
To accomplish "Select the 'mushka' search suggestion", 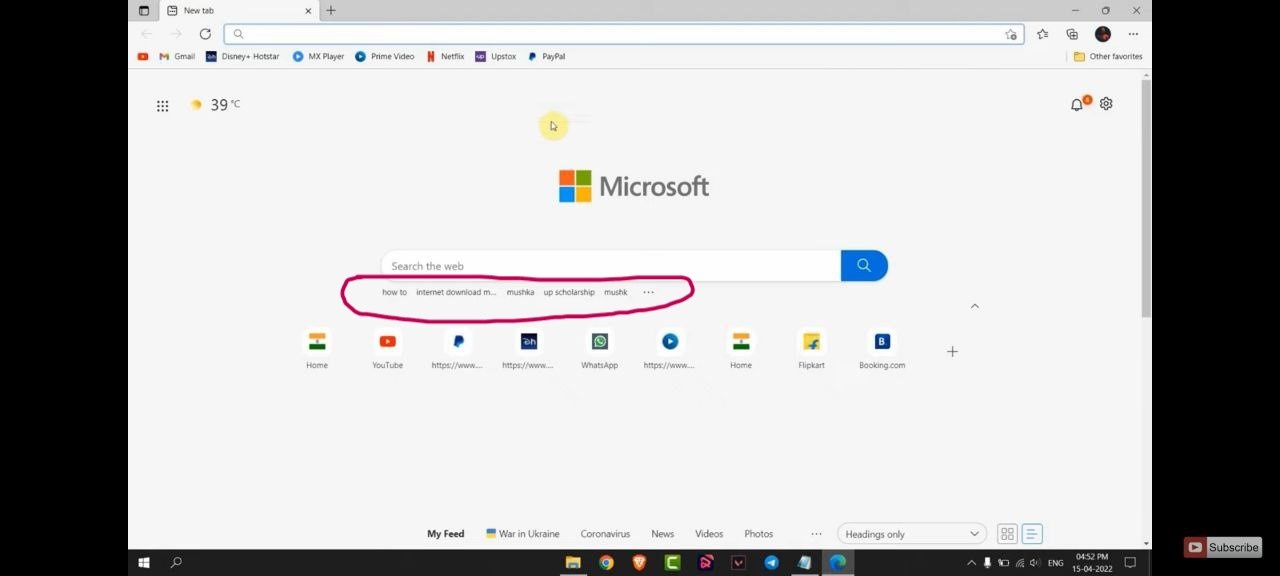I will [520, 292].
